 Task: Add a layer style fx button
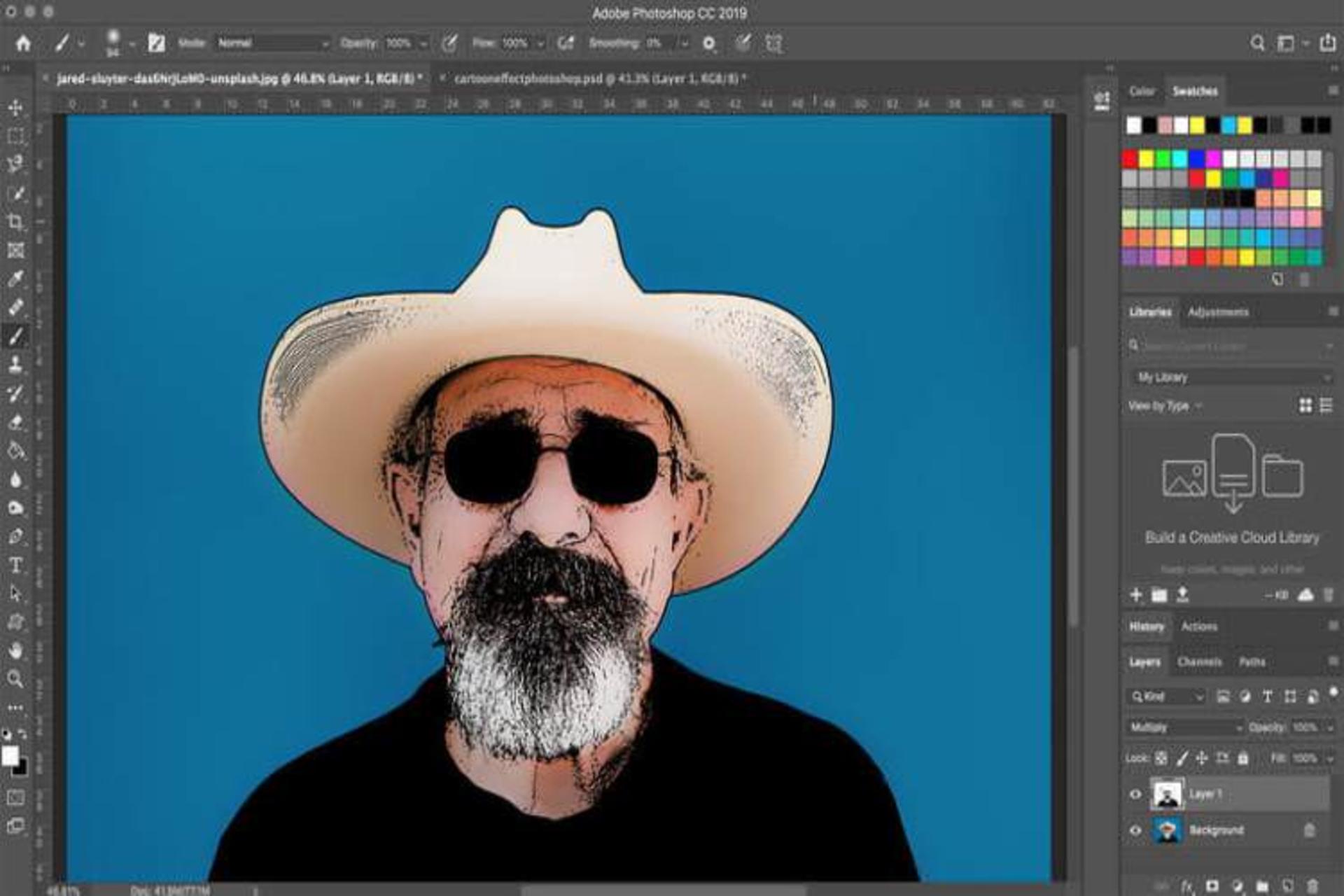tap(1188, 886)
